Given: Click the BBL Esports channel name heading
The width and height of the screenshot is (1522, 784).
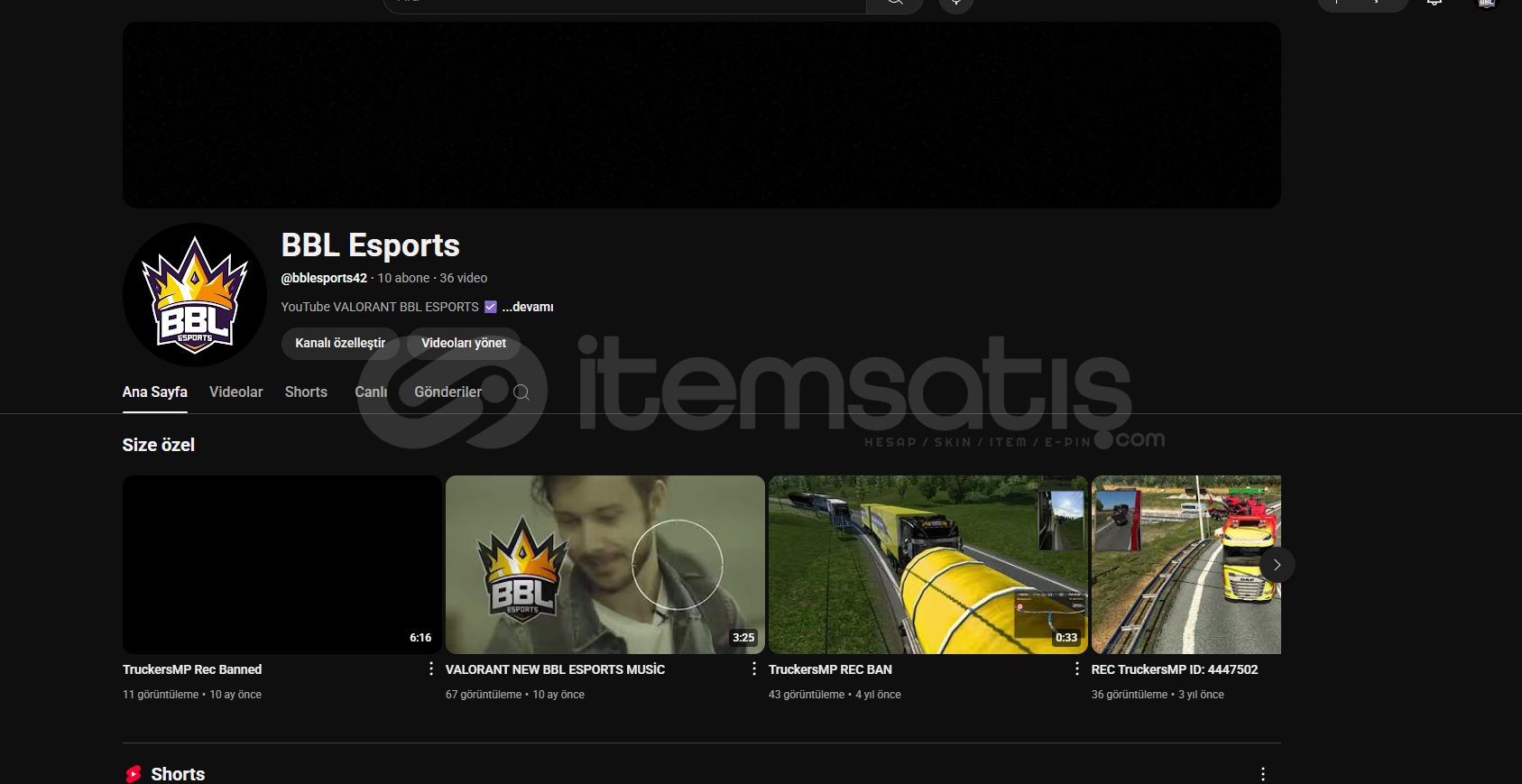Looking at the screenshot, I should click(x=371, y=245).
